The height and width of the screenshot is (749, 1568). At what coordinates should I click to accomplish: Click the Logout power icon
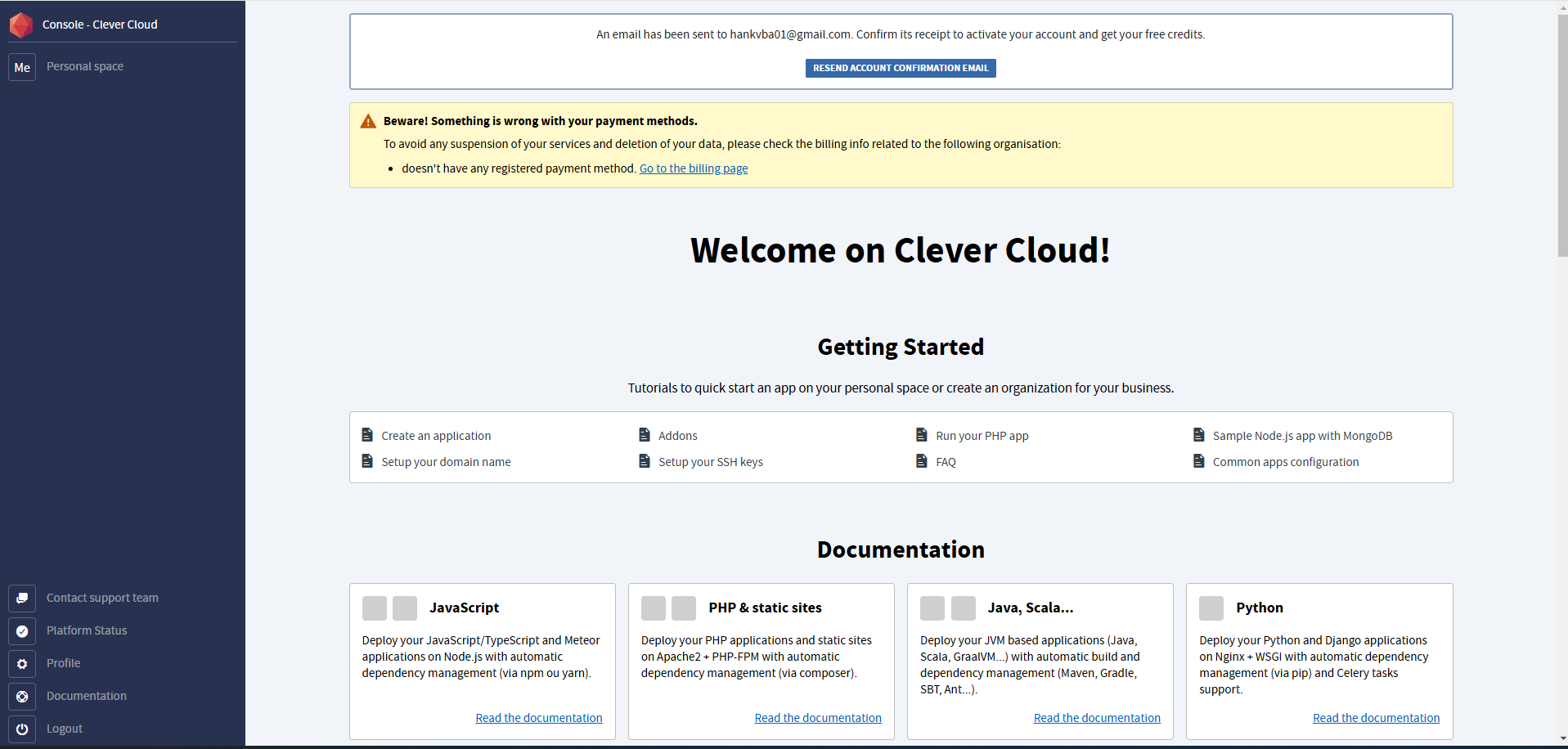click(22, 729)
